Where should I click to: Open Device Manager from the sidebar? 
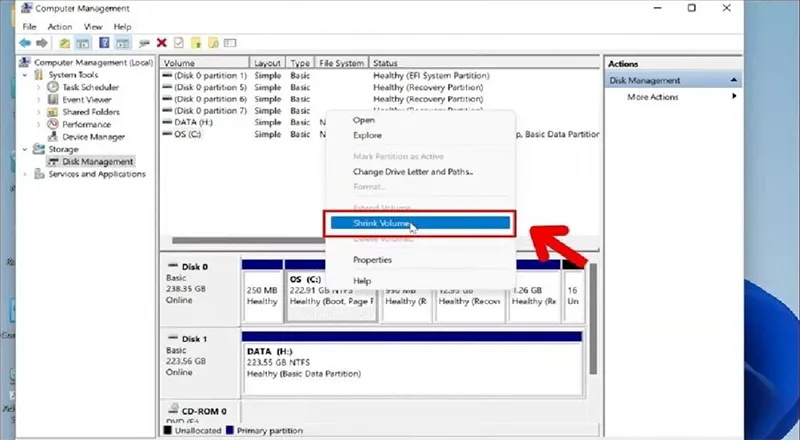tap(93, 136)
